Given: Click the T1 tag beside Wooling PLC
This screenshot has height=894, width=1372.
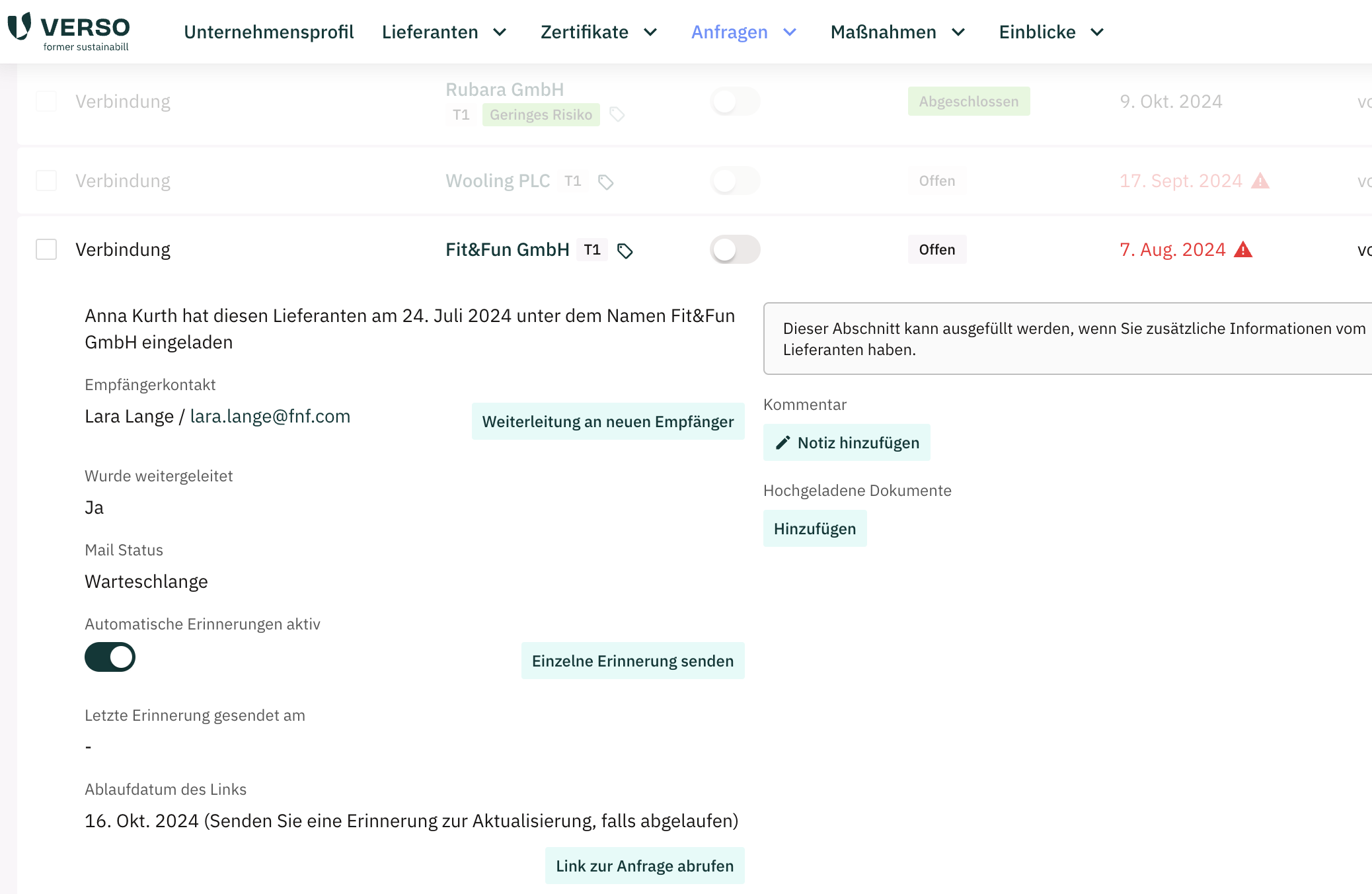Looking at the screenshot, I should tap(573, 181).
